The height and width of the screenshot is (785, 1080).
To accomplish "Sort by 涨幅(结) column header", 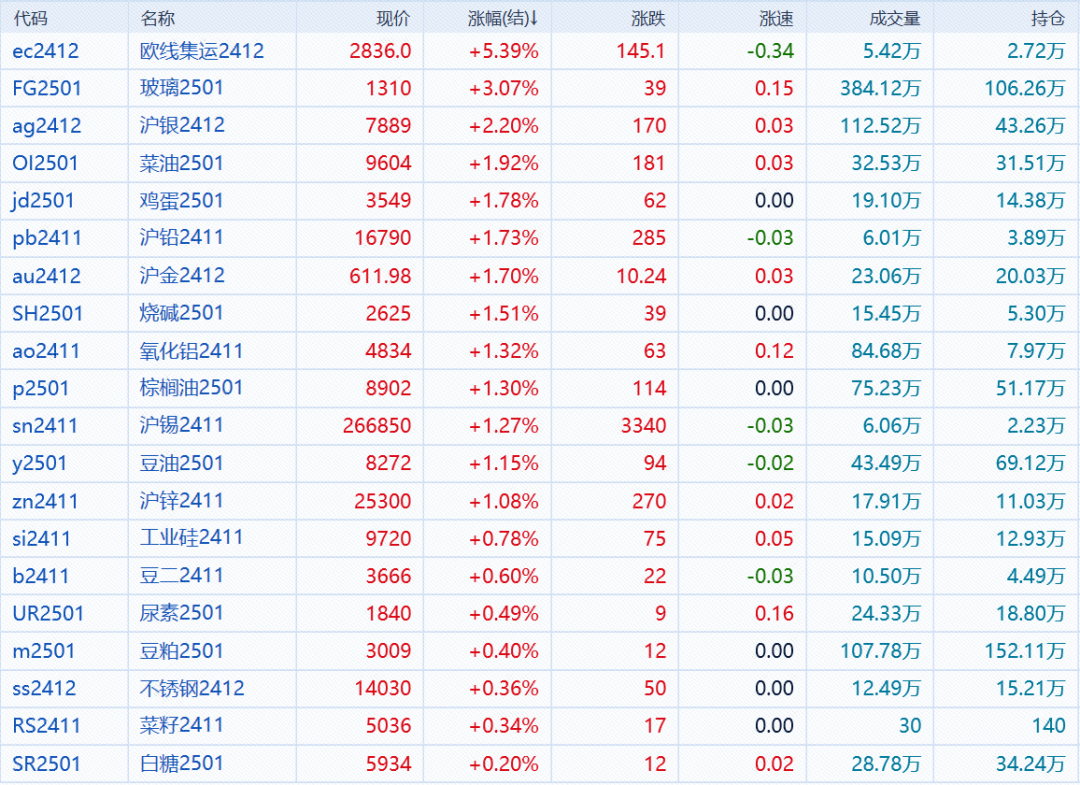I will point(503,19).
